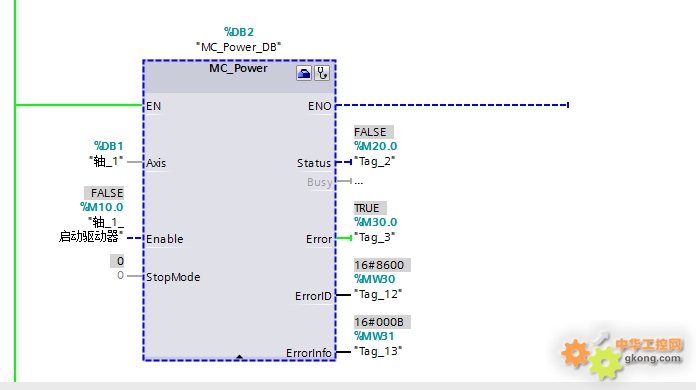This screenshot has height=390, width=696.
Task: Click the ENO output pin
Action: [x=320, y=106]
